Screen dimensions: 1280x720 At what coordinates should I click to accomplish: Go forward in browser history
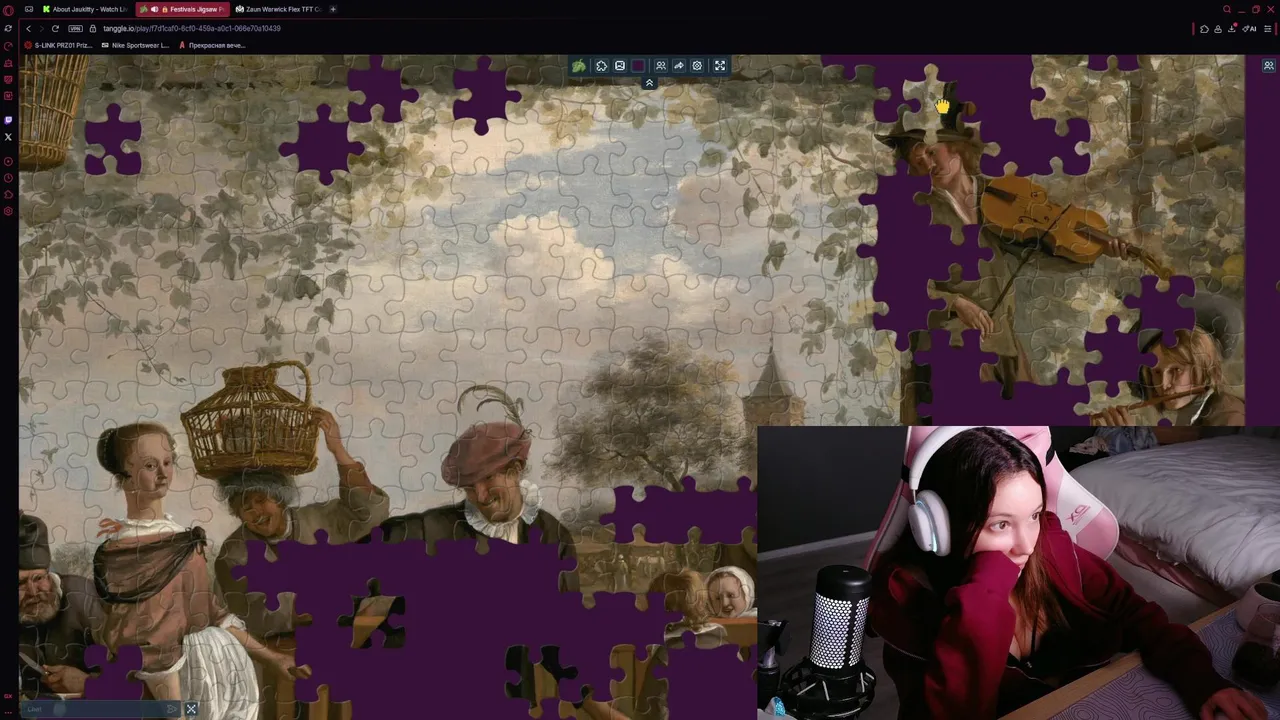42,29
